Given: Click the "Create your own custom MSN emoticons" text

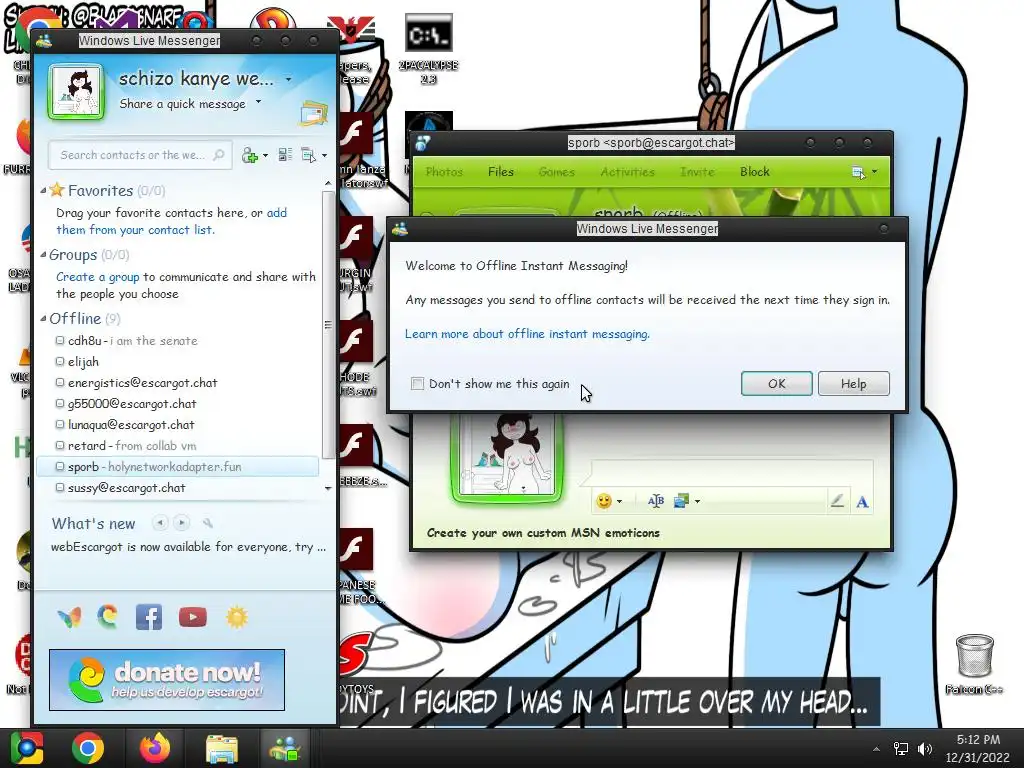Looking at the screenshot, I should pyautogui.click(x=543, y=533).
